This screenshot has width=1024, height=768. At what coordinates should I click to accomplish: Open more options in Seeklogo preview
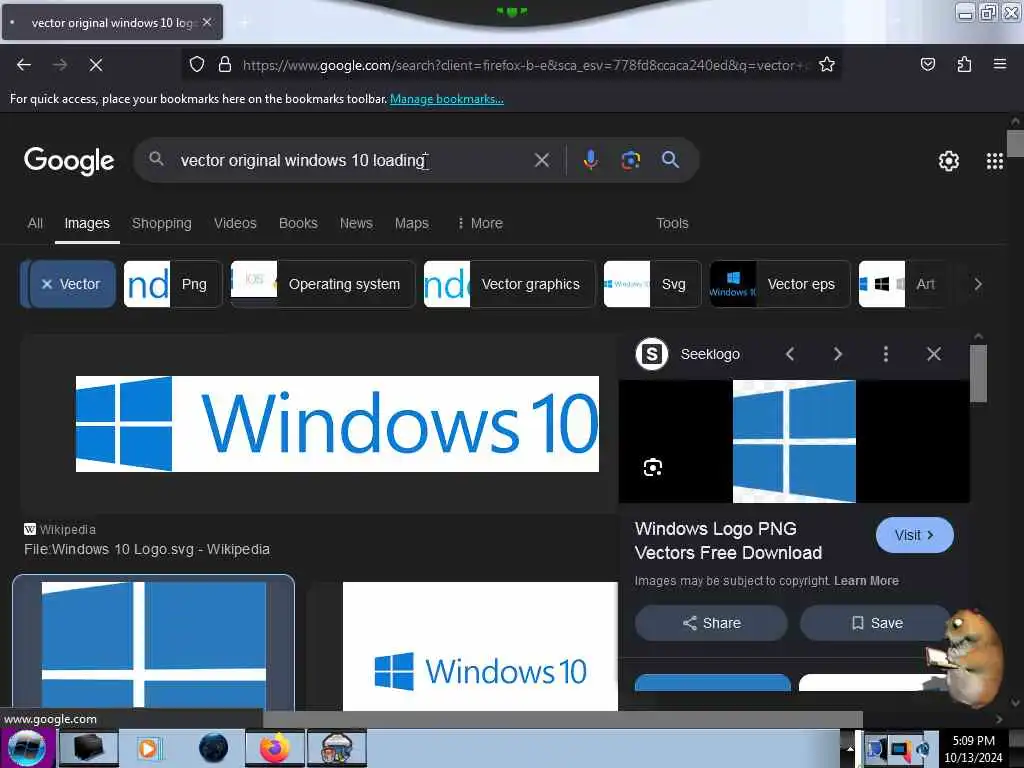pyautogui.click(x=886, y=354)
